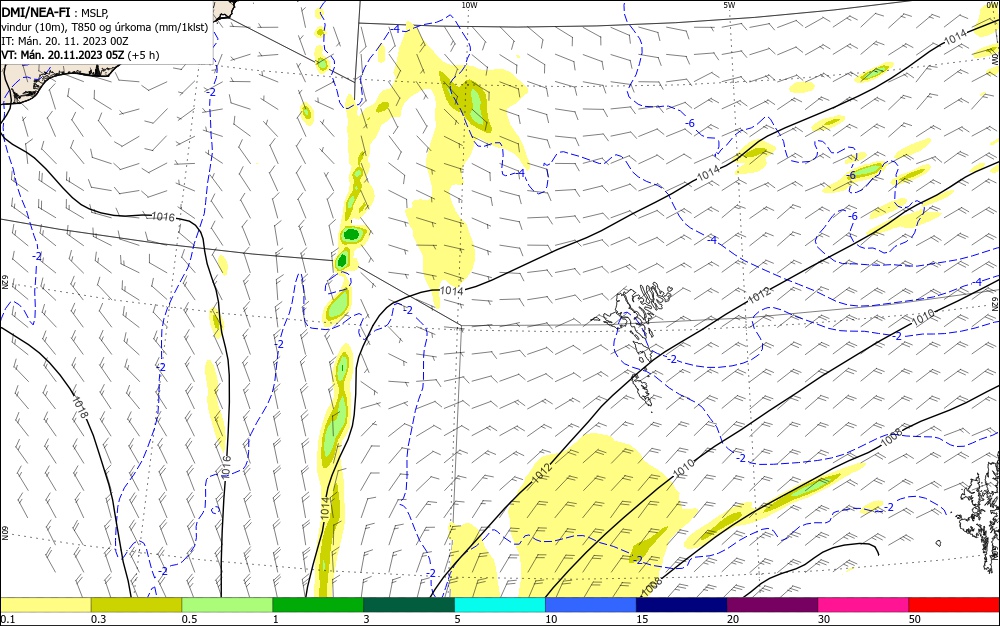Select the light green 0.5–1 legend swatch
Screen dimensions: 1000x626
(227, 605)
